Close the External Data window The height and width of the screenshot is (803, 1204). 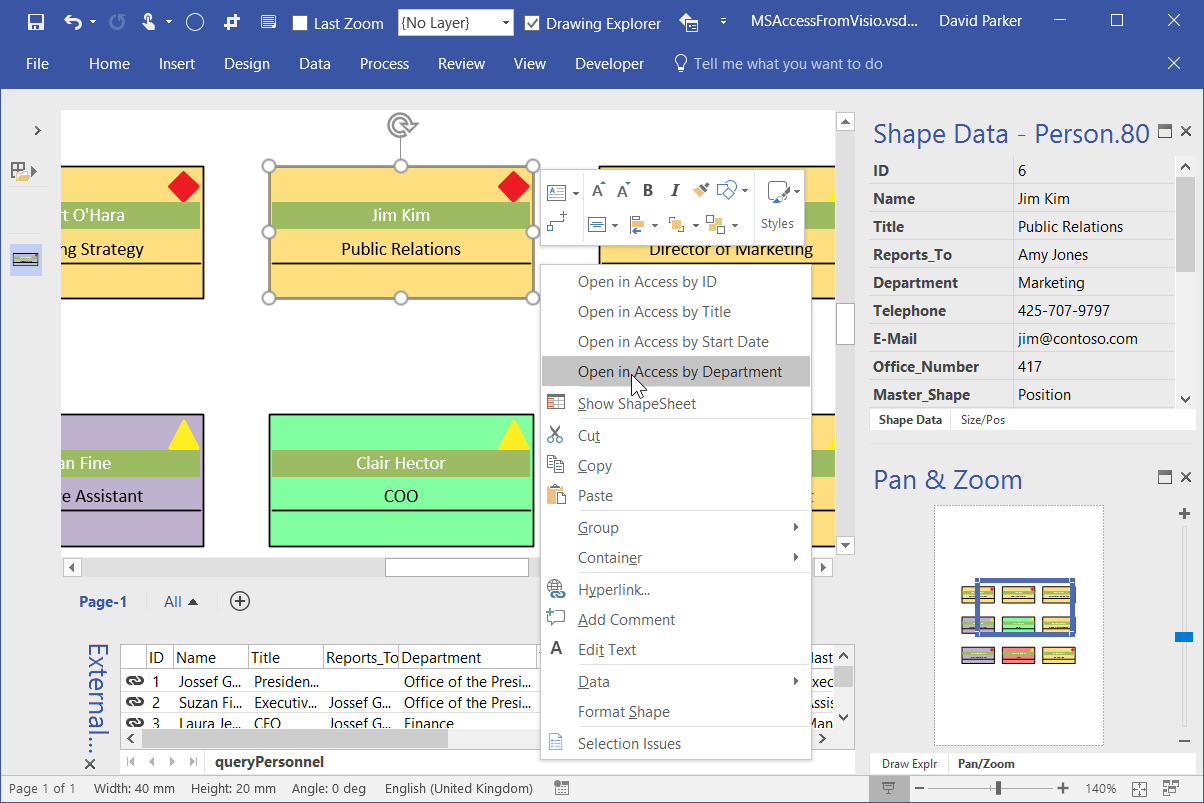(89, 763)
